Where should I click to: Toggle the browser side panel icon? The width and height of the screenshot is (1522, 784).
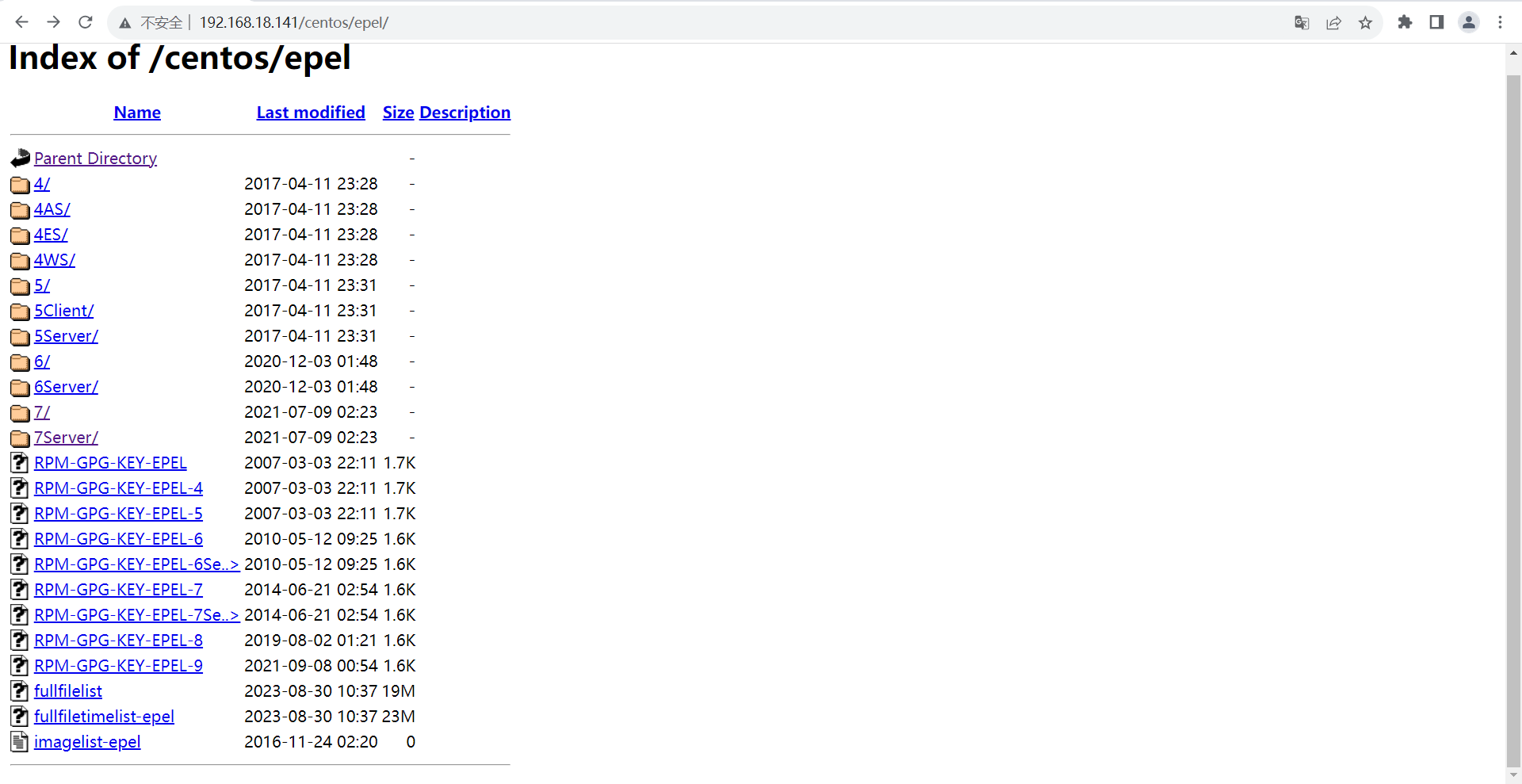click(1436, 22)
